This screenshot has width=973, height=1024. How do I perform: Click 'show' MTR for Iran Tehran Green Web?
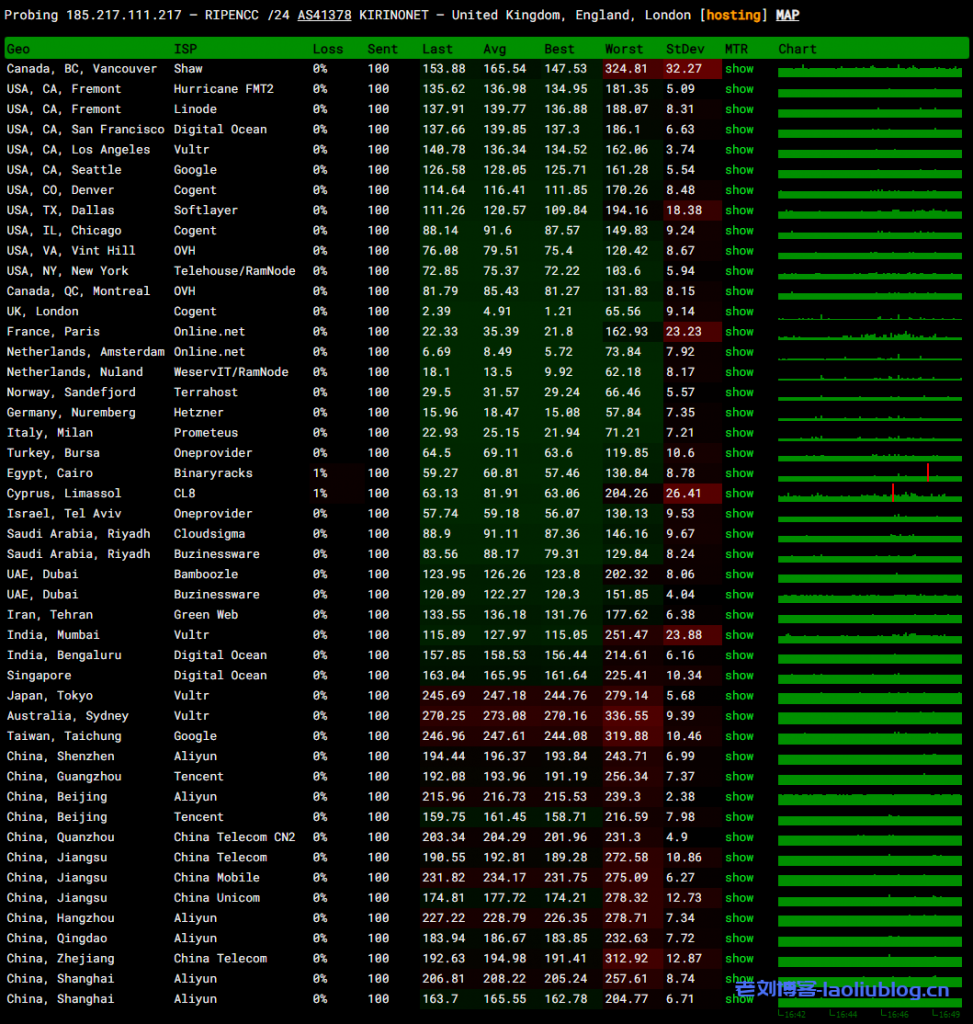[739, 615]
